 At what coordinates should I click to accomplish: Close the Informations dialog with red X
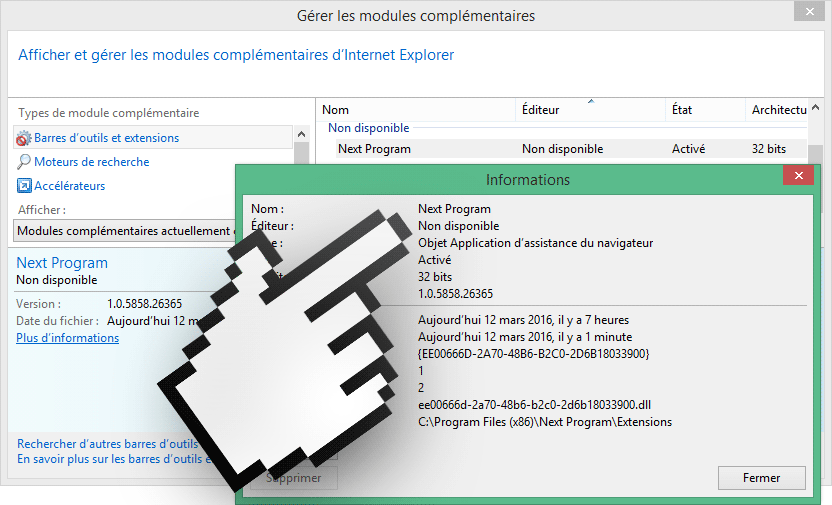coord(798,176)
